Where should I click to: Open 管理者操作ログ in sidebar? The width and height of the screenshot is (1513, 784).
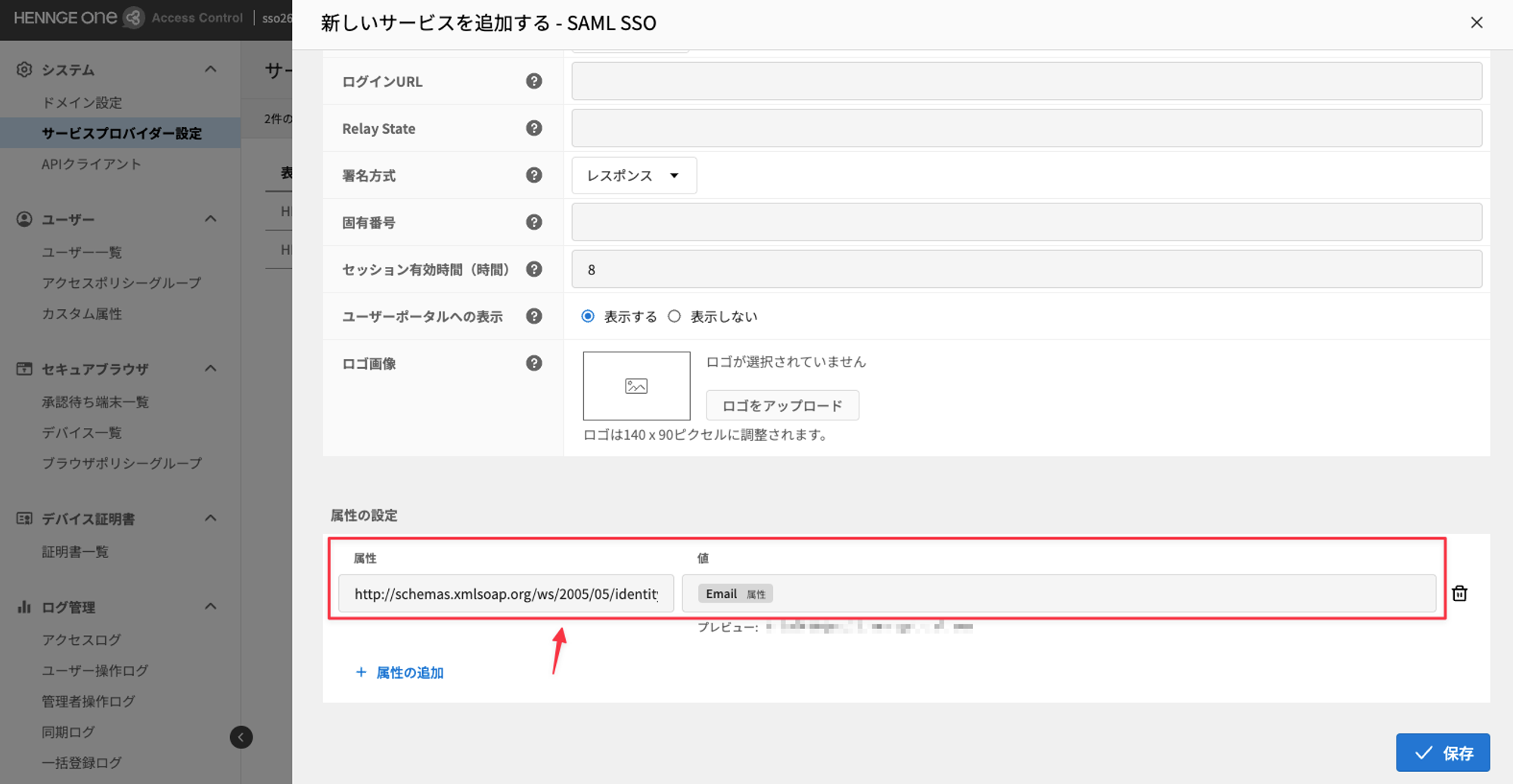(88, 702)
